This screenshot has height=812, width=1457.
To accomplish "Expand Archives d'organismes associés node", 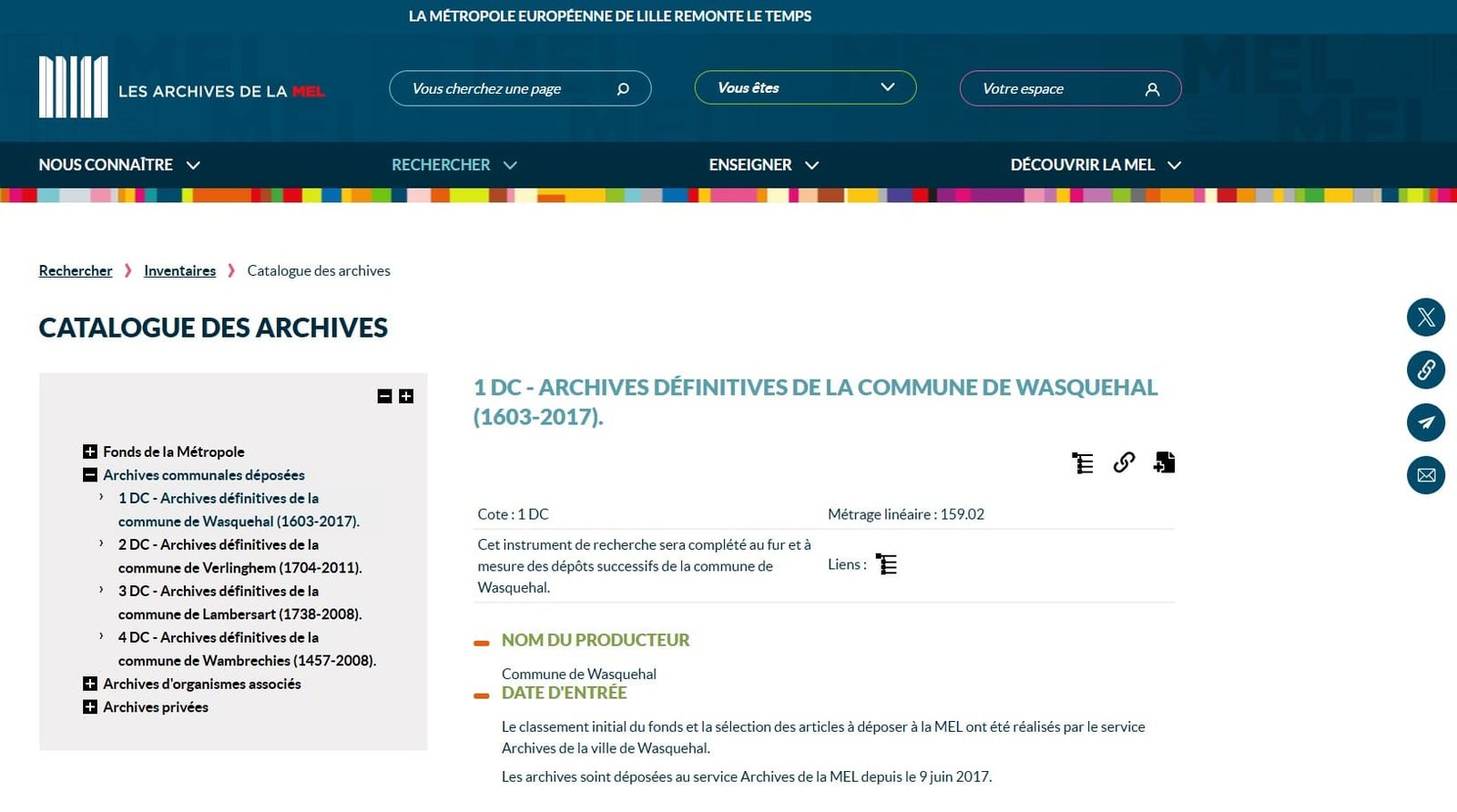I will pos(89,684).
